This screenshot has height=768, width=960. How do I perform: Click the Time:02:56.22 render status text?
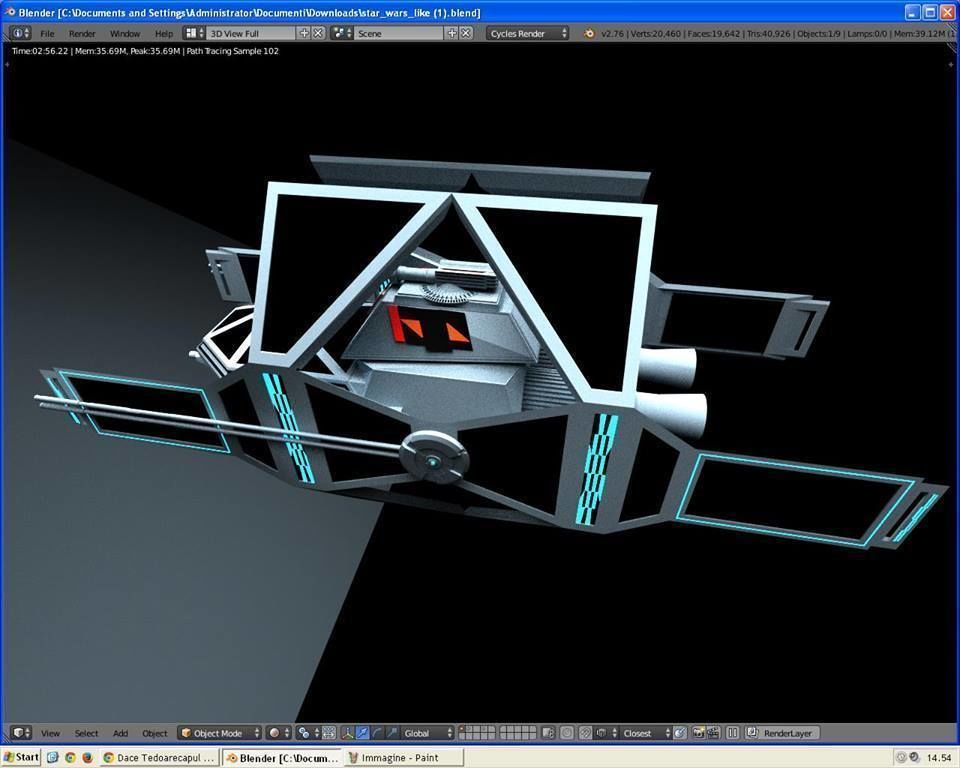tap(40, 51)
